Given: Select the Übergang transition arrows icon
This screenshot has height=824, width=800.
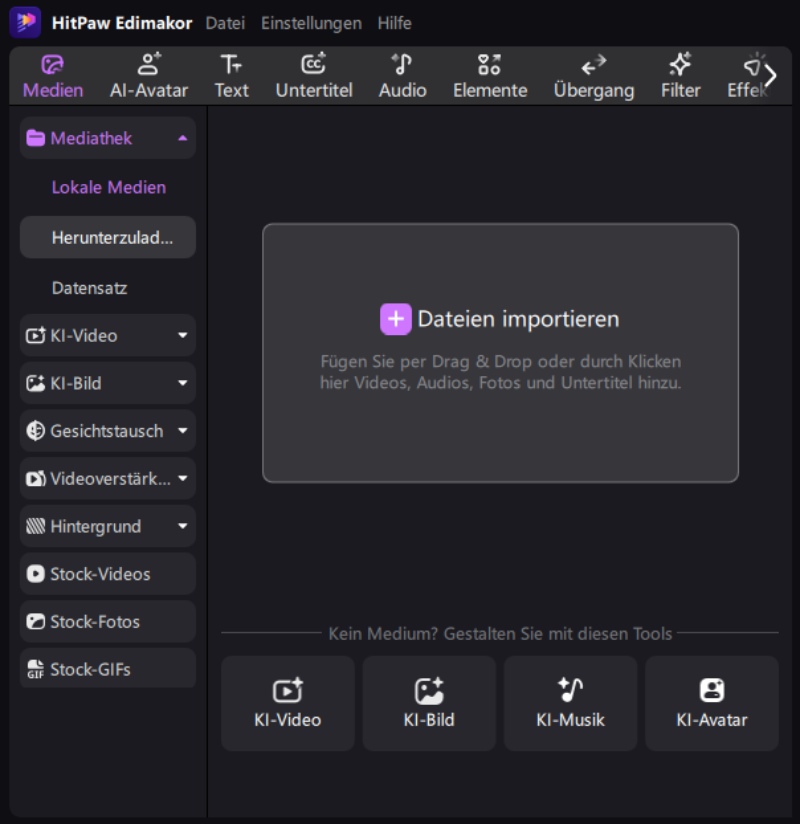Looking at the screenshot, I should (x=594, y=66).
